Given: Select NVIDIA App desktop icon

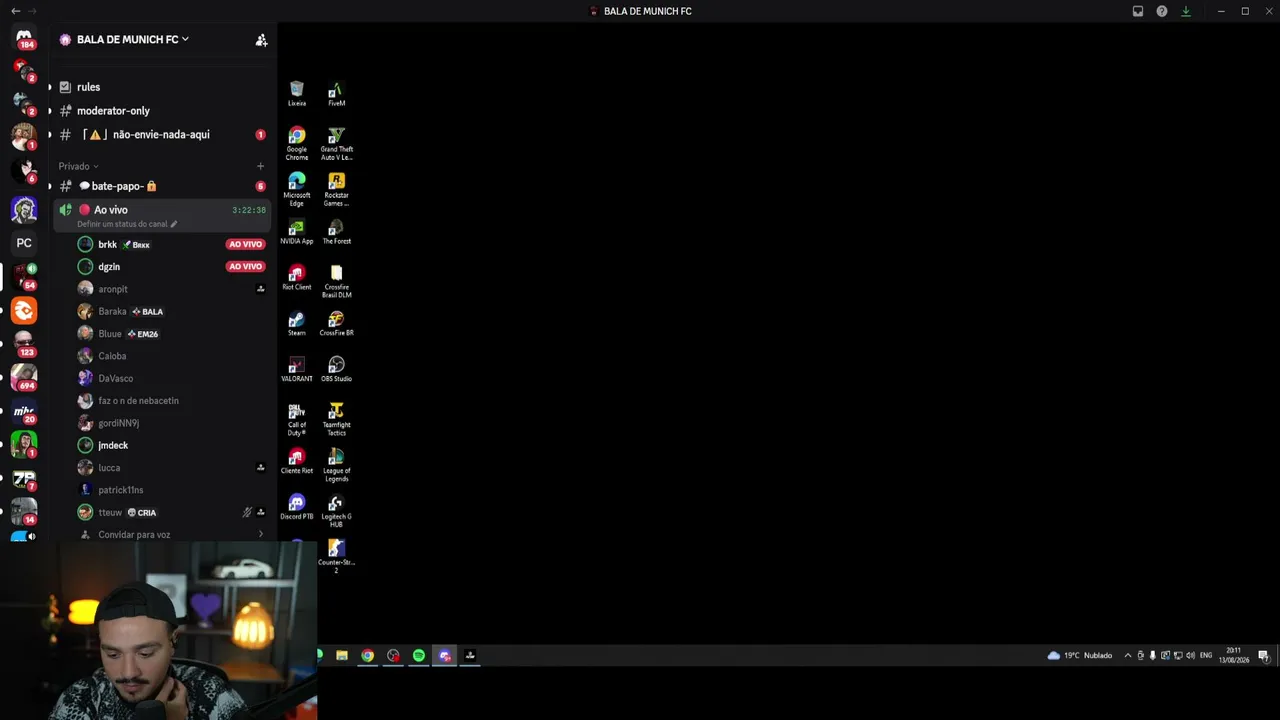Looking at the screenshot, I should pyautogui.click(x=297, y=232).
